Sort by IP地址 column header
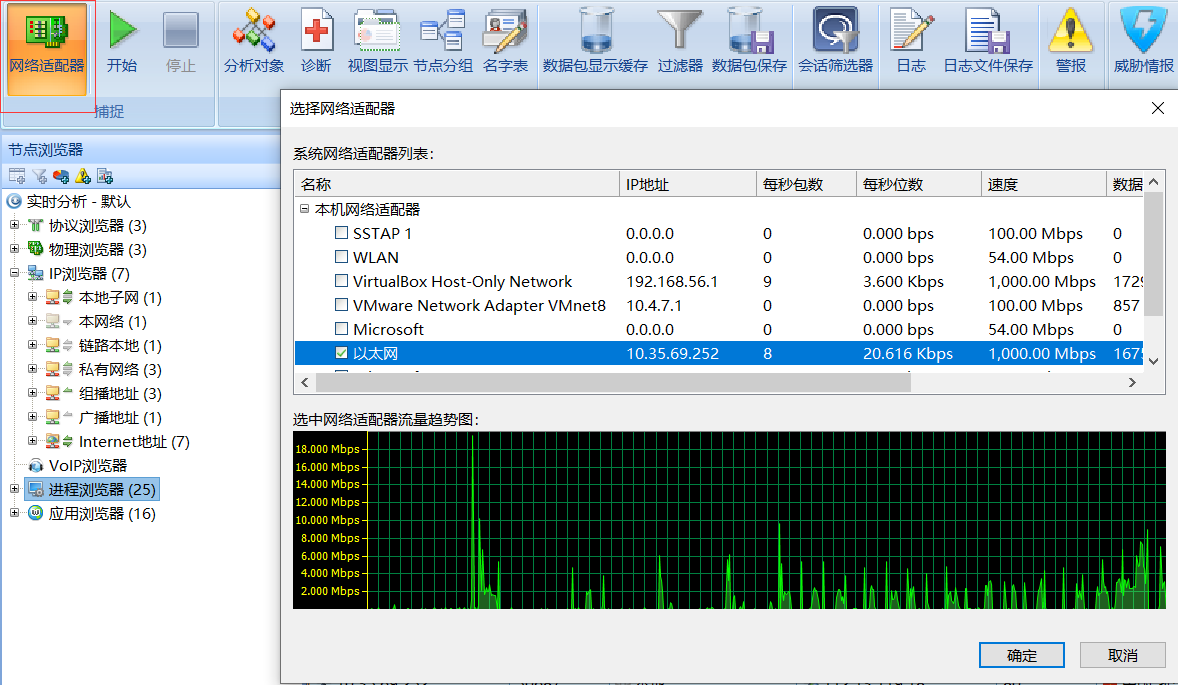The width and height of the screenshot is (1178, 685). (687, 184)
